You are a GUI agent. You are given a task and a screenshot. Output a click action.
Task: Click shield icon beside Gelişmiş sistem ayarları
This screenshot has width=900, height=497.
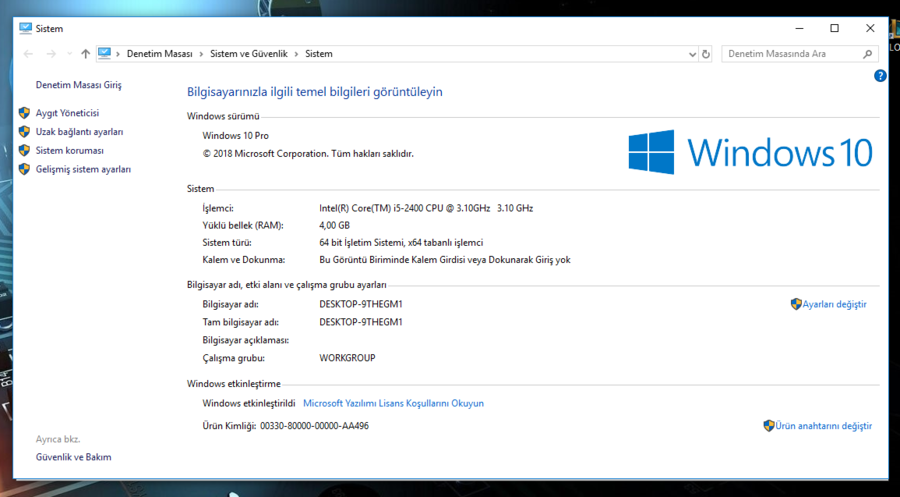(24, 169)
